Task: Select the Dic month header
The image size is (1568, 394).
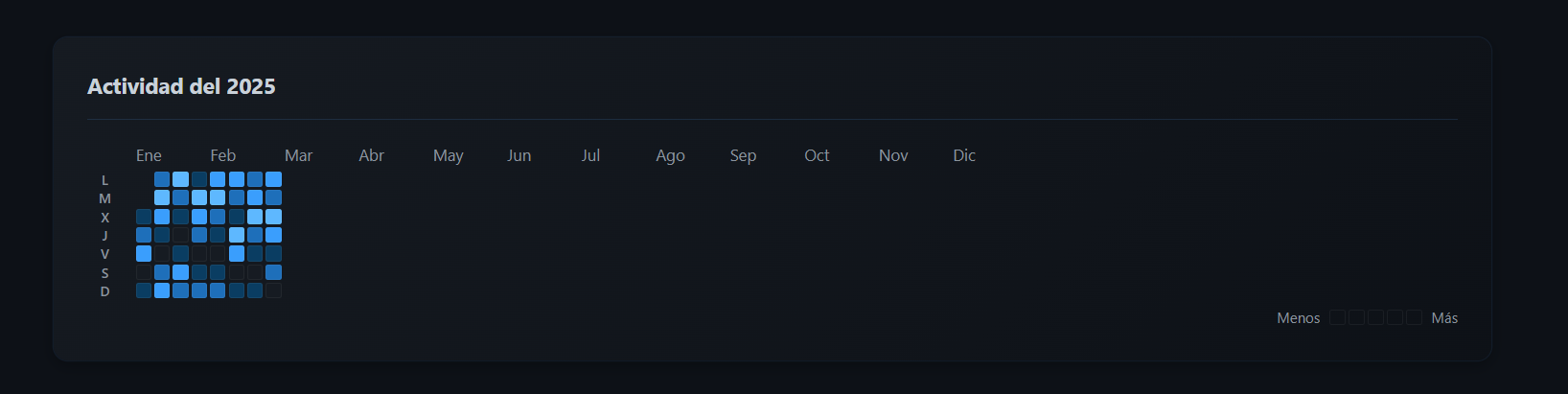Action: pos(964,155)
